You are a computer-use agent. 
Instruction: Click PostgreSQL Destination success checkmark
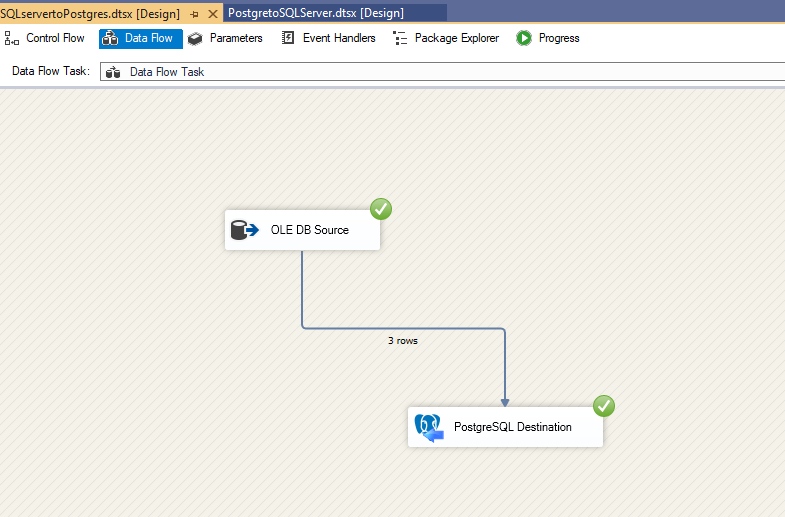pyautogui.click(x=604, y=406)
